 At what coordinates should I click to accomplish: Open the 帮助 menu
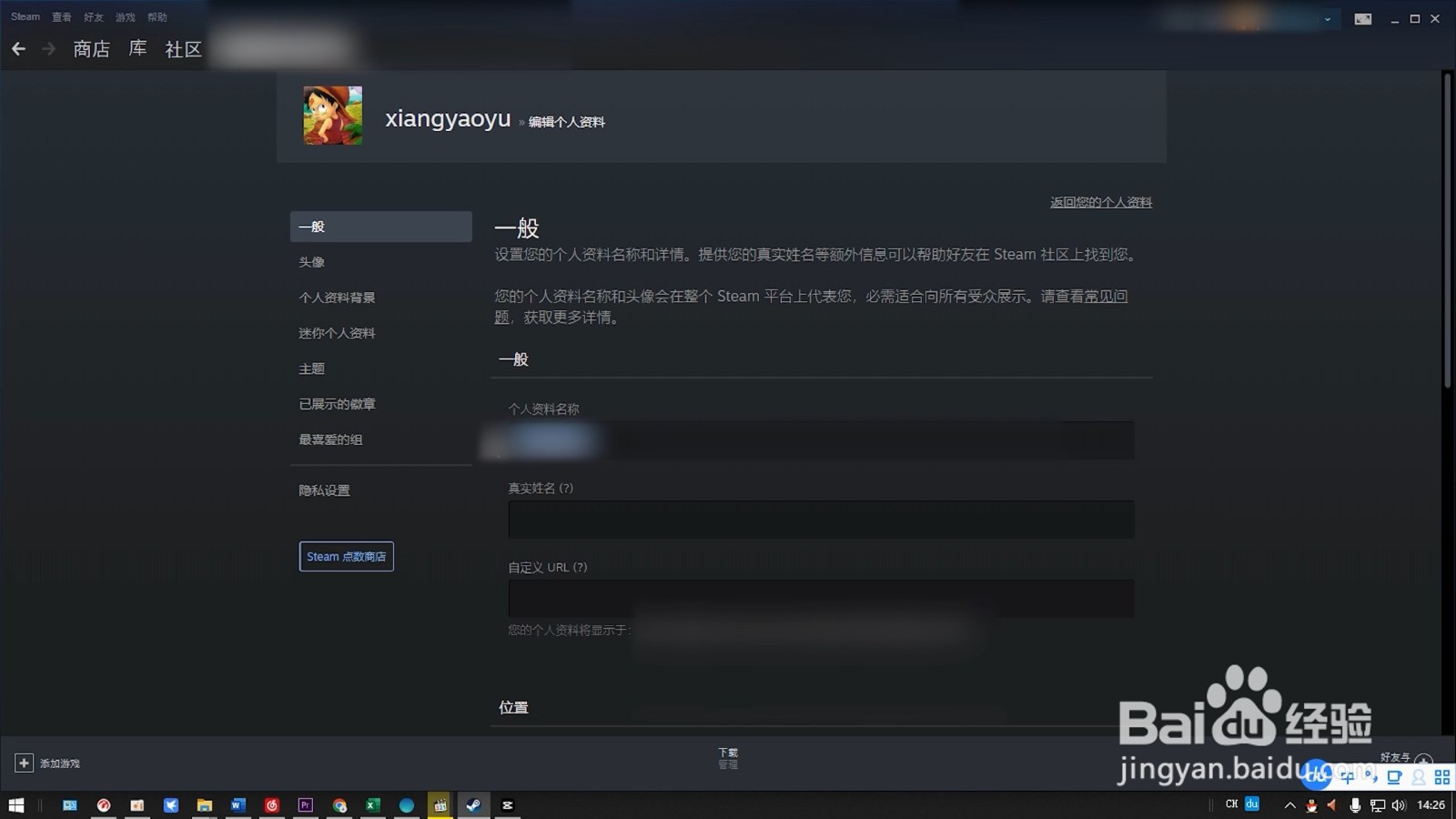(157, 16)
